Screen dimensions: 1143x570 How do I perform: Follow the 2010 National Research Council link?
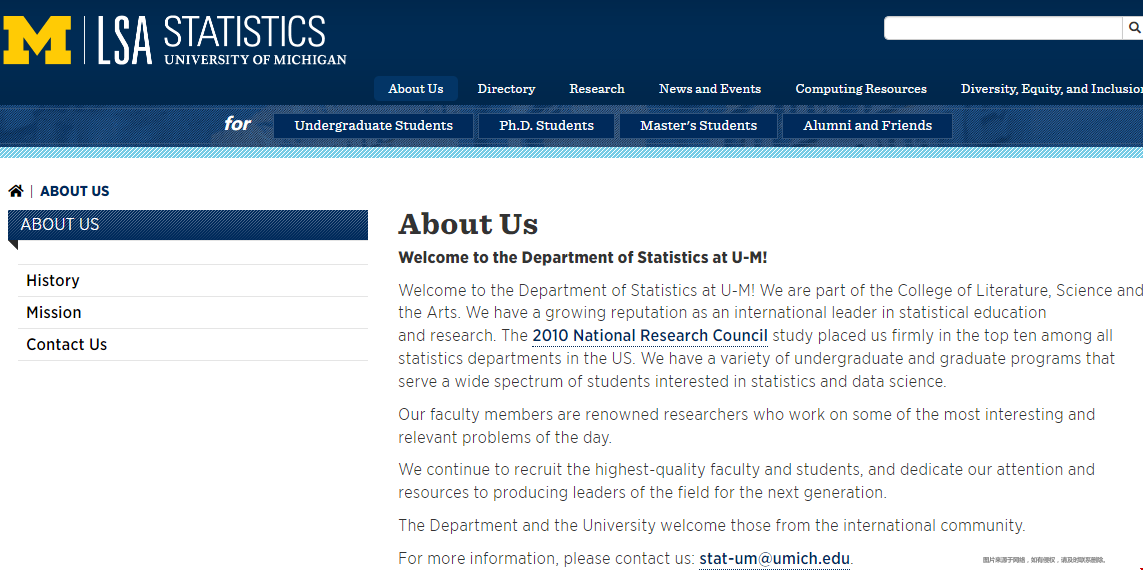click(x=649, y=336)
